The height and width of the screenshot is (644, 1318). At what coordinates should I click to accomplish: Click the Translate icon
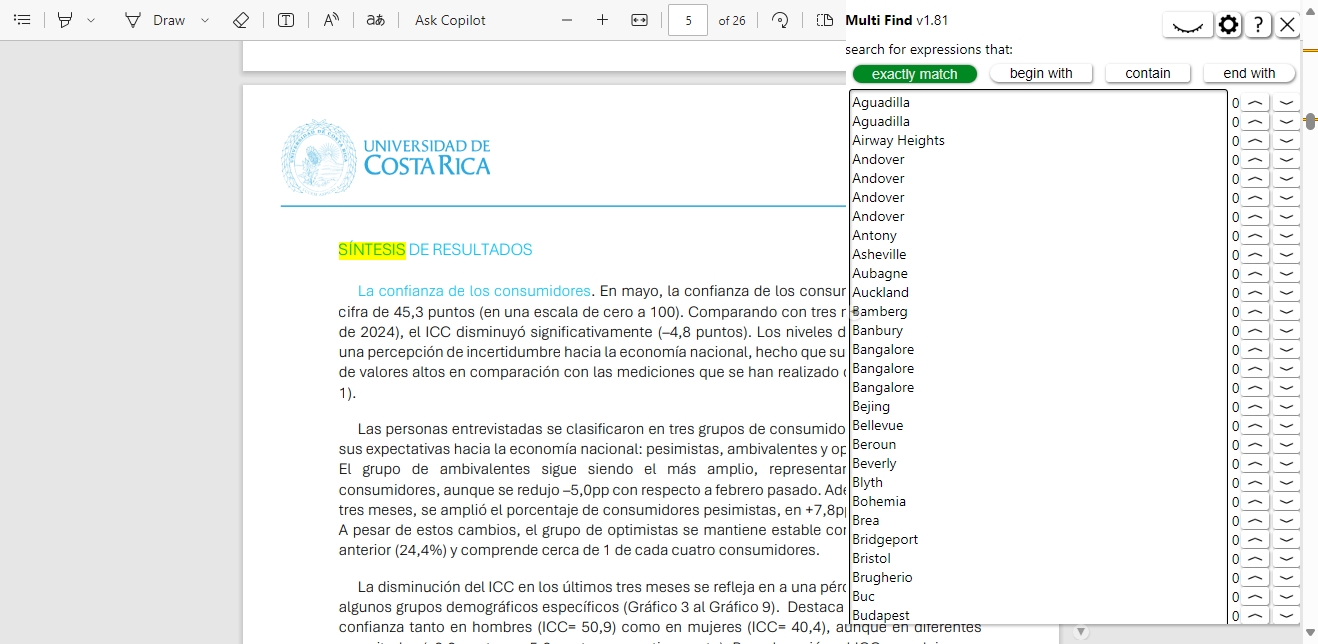click(375, 20)
